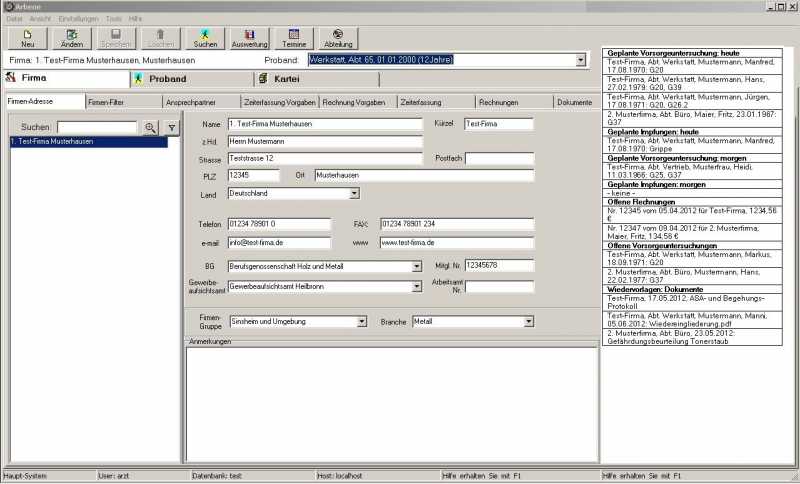The width and height of the screenshot is (800, 484).
Task: Click the magnifier search icon beside Suchen field
Action: [150, 127]
